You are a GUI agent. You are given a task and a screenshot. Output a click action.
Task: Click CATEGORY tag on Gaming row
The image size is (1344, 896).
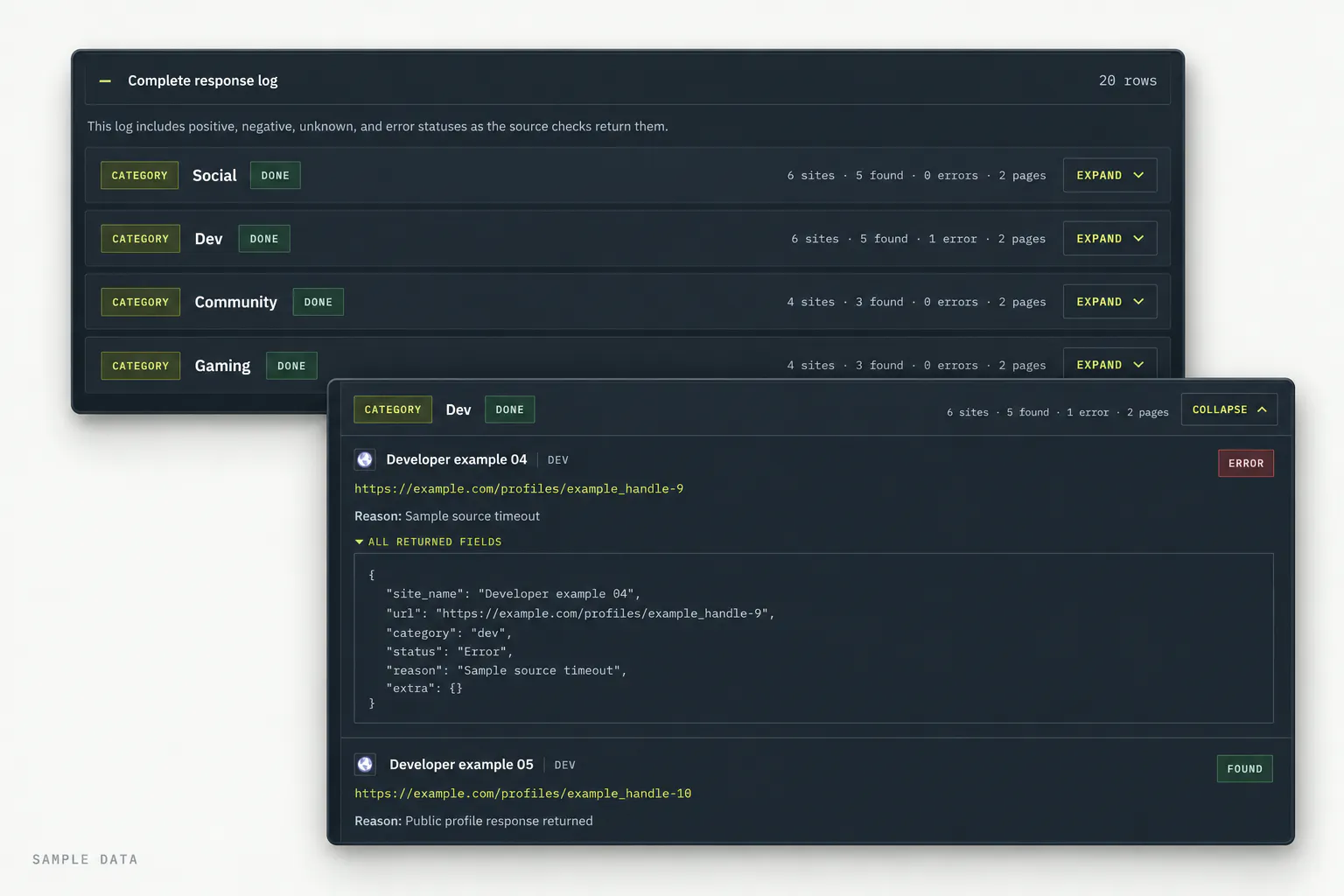(140, 366)
